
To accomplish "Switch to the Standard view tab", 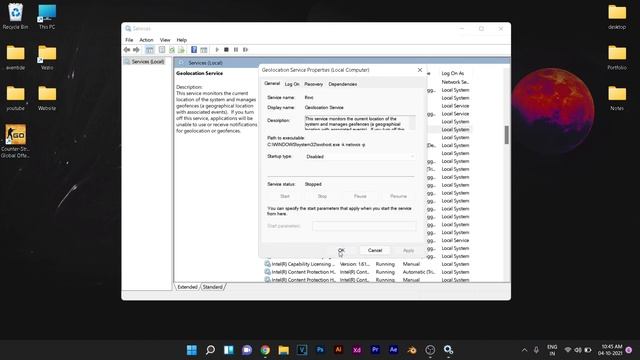I will [x=213, y=287].
